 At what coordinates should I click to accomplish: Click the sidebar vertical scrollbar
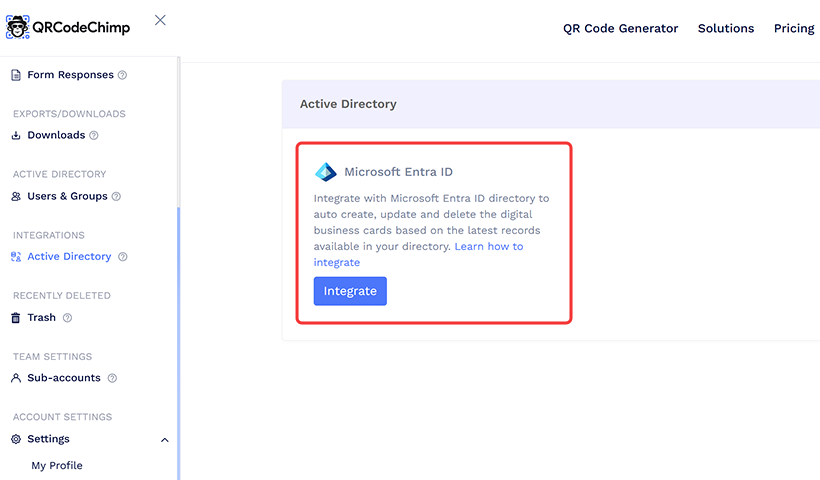pyautogui.click(x=179, y=340)
